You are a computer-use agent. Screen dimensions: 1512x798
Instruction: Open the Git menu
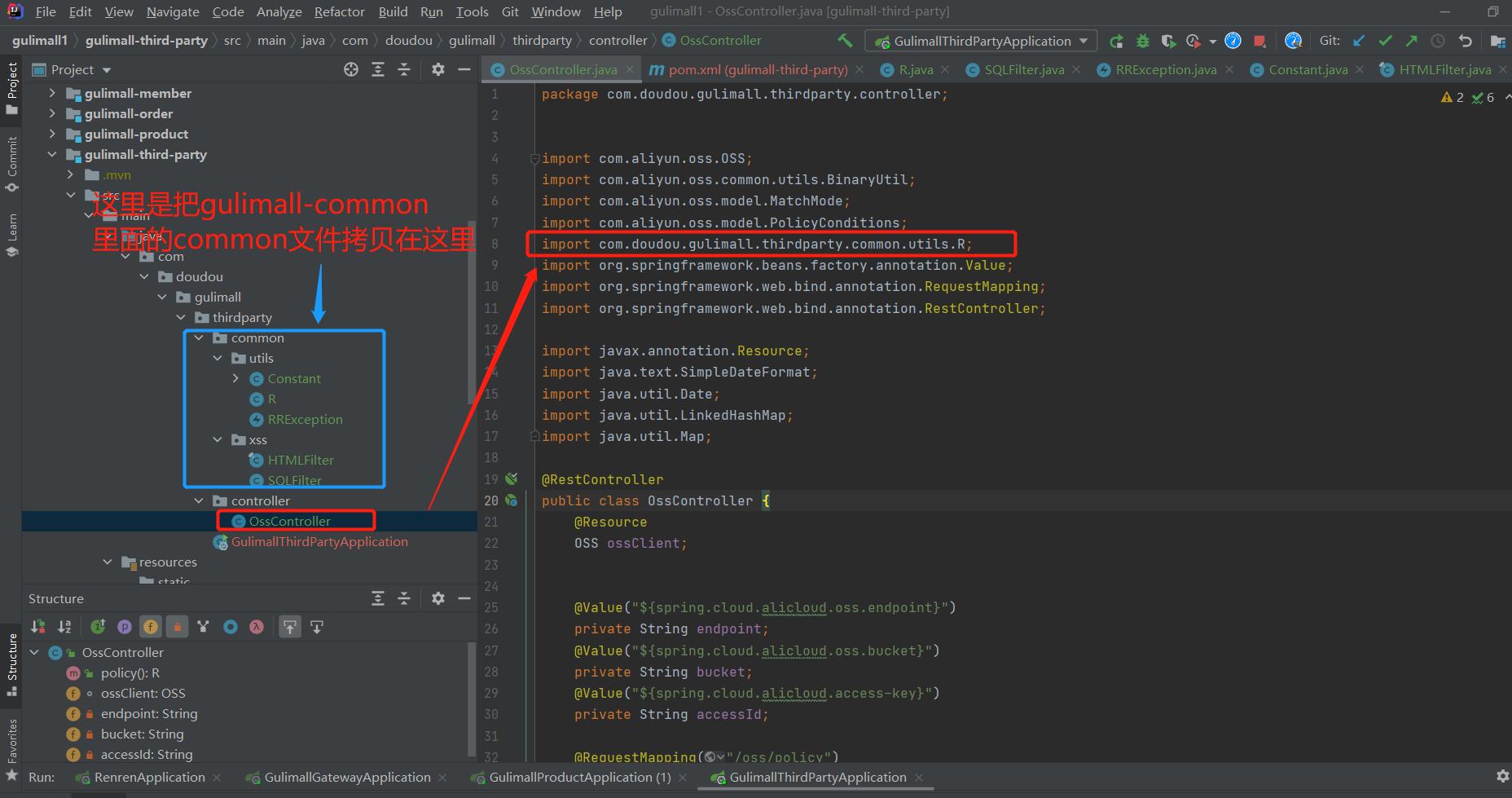tap(510, 11)
